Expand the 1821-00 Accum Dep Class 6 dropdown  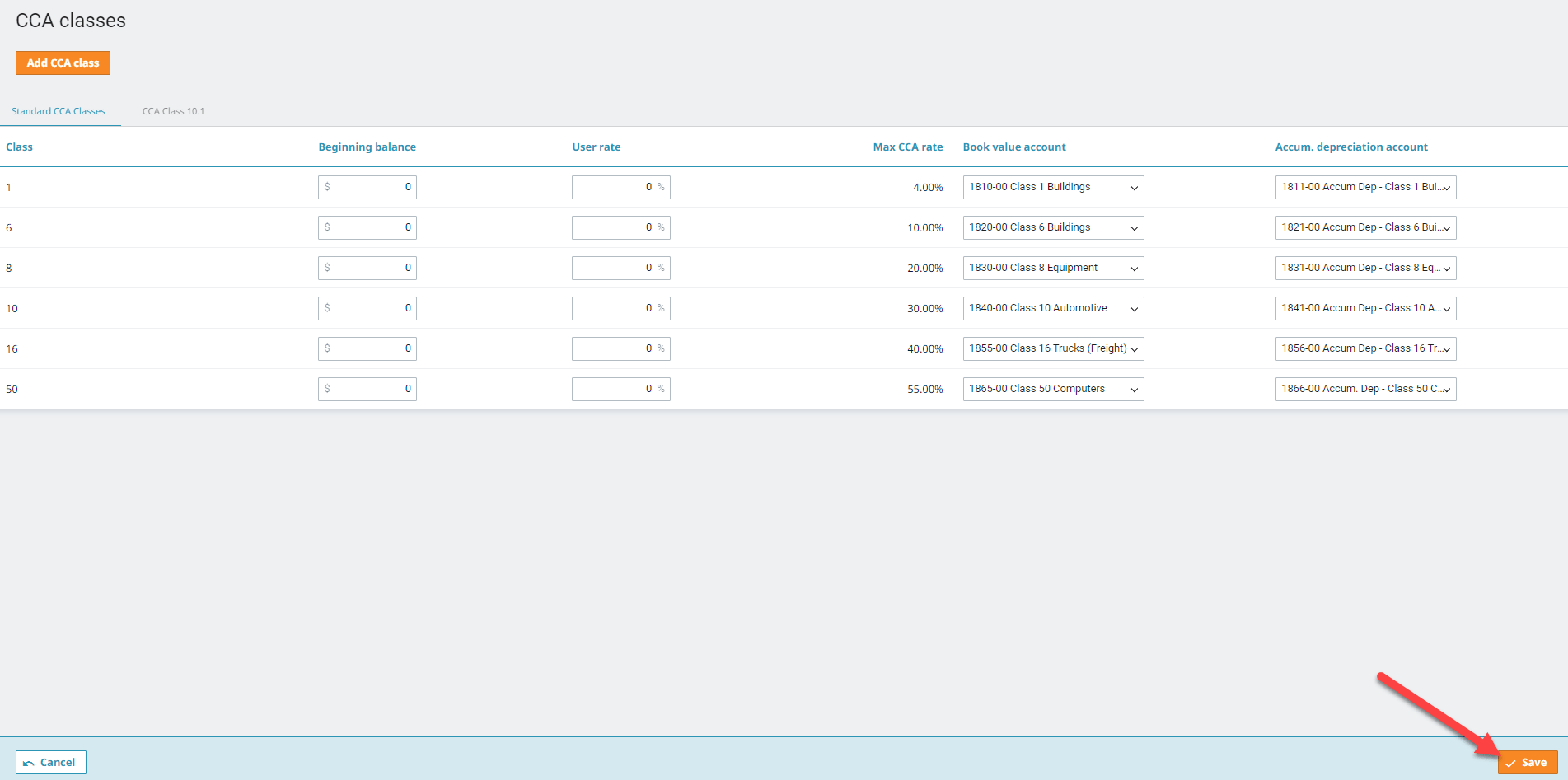[1365, 227]
